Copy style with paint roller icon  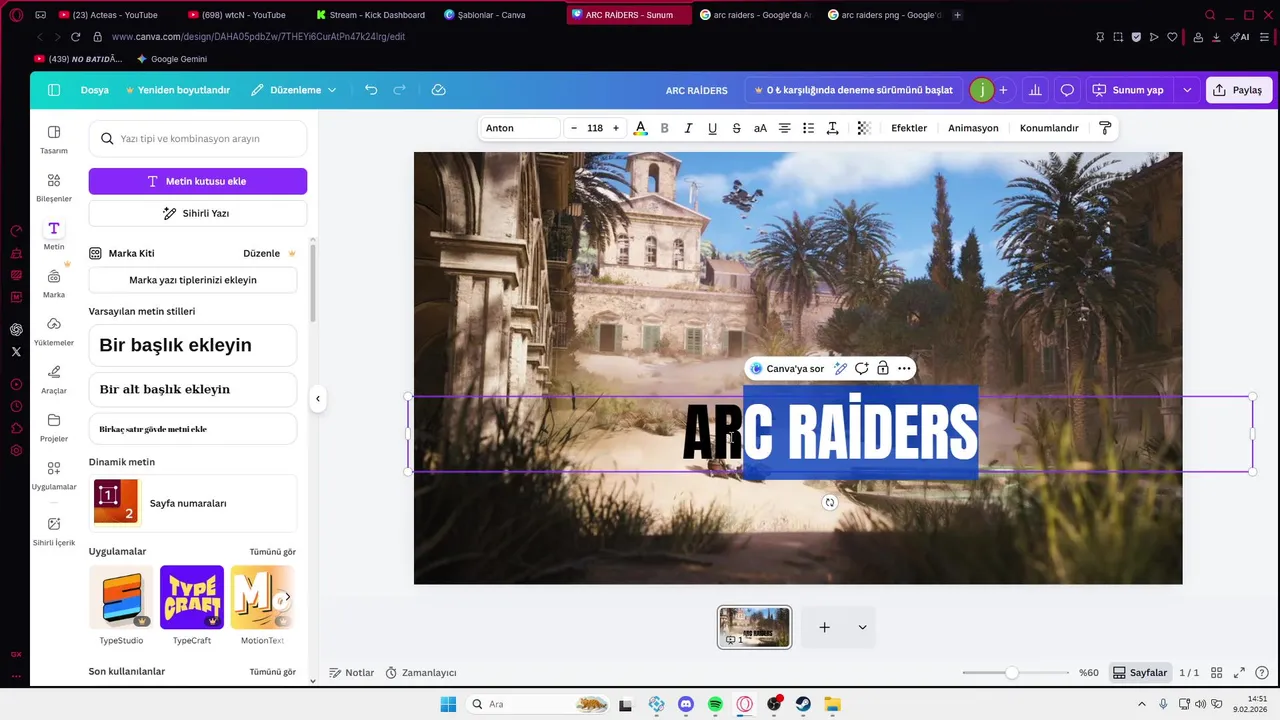(1105, 128)
